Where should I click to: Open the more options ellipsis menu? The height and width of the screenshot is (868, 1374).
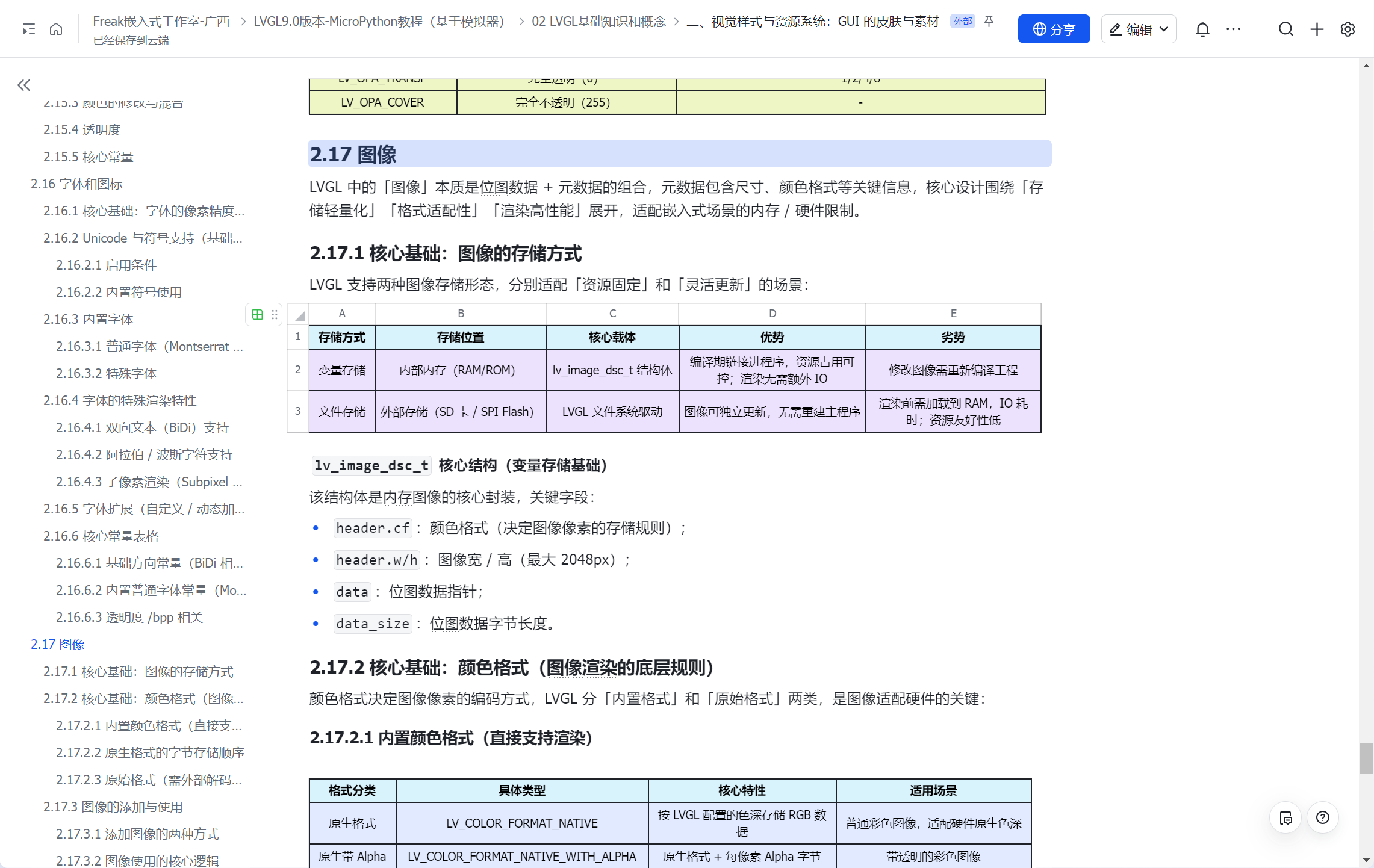[1233, 29]
